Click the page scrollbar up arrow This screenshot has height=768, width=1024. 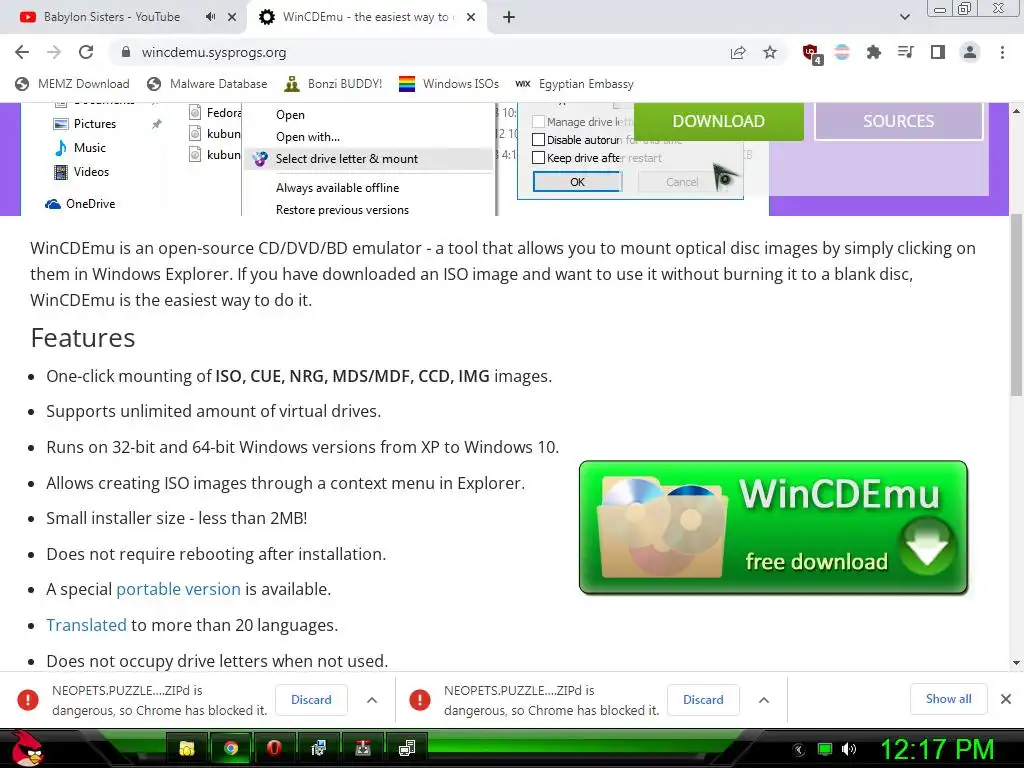(x=1016, y=111)
